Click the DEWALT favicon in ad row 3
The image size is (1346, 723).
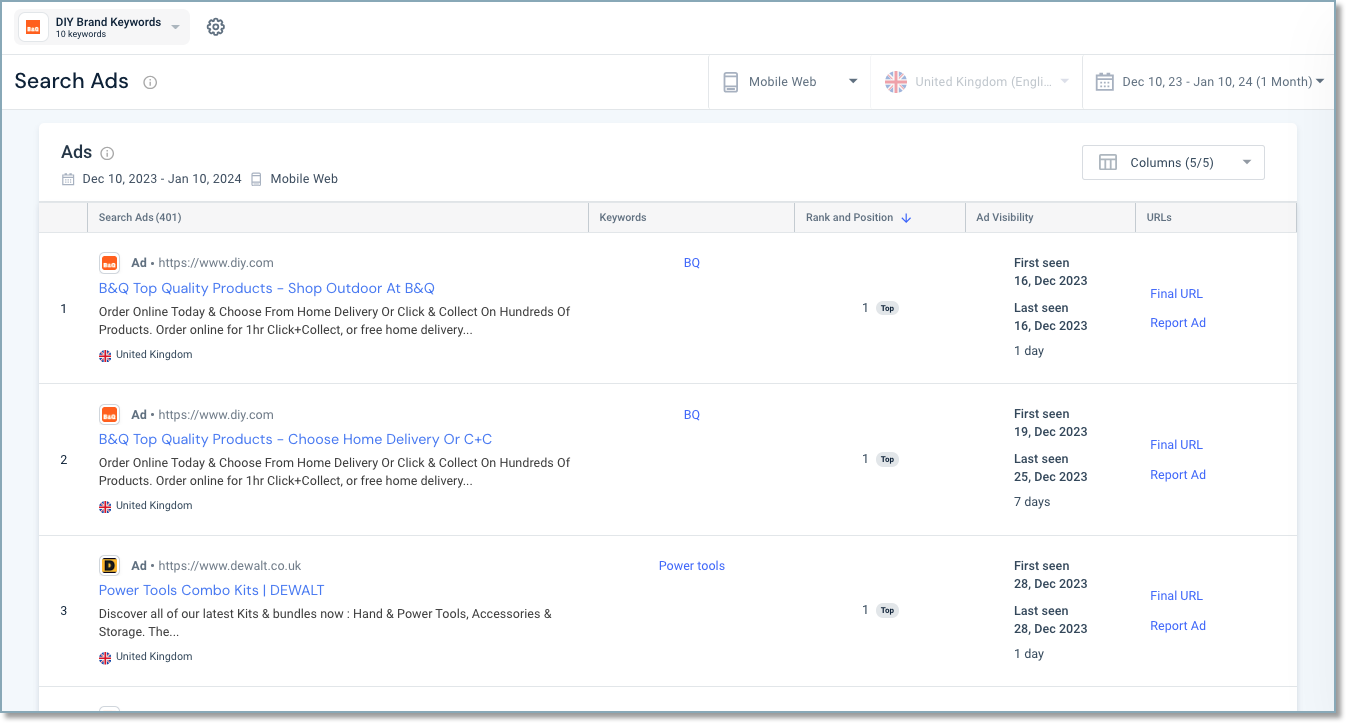point(109,565)
